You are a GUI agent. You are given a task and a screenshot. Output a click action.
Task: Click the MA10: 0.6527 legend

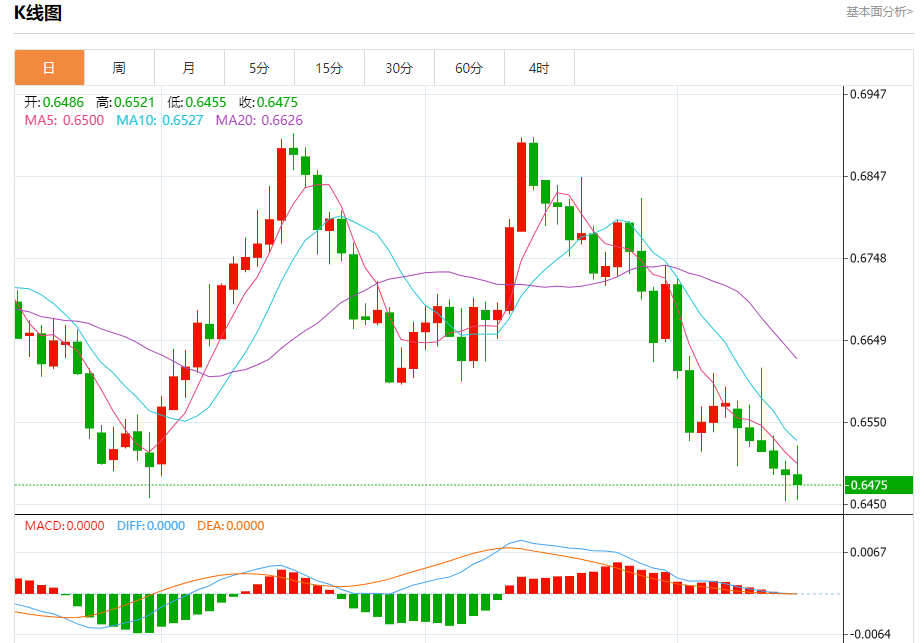click(160, 120)
